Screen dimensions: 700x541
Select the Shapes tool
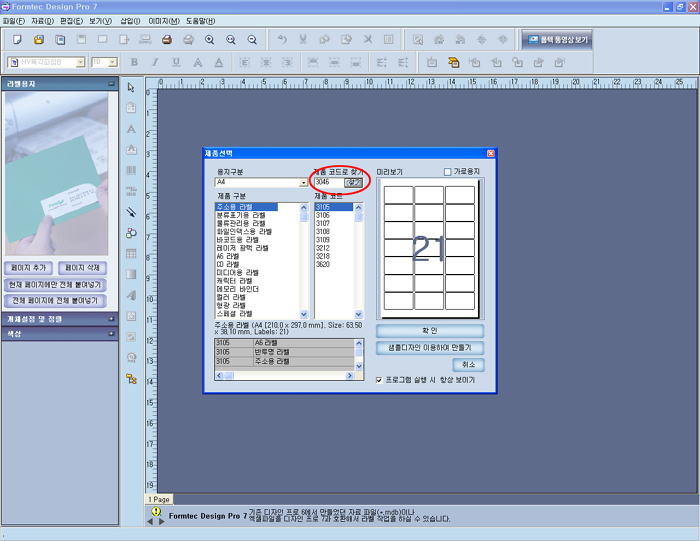click(131, 233)
